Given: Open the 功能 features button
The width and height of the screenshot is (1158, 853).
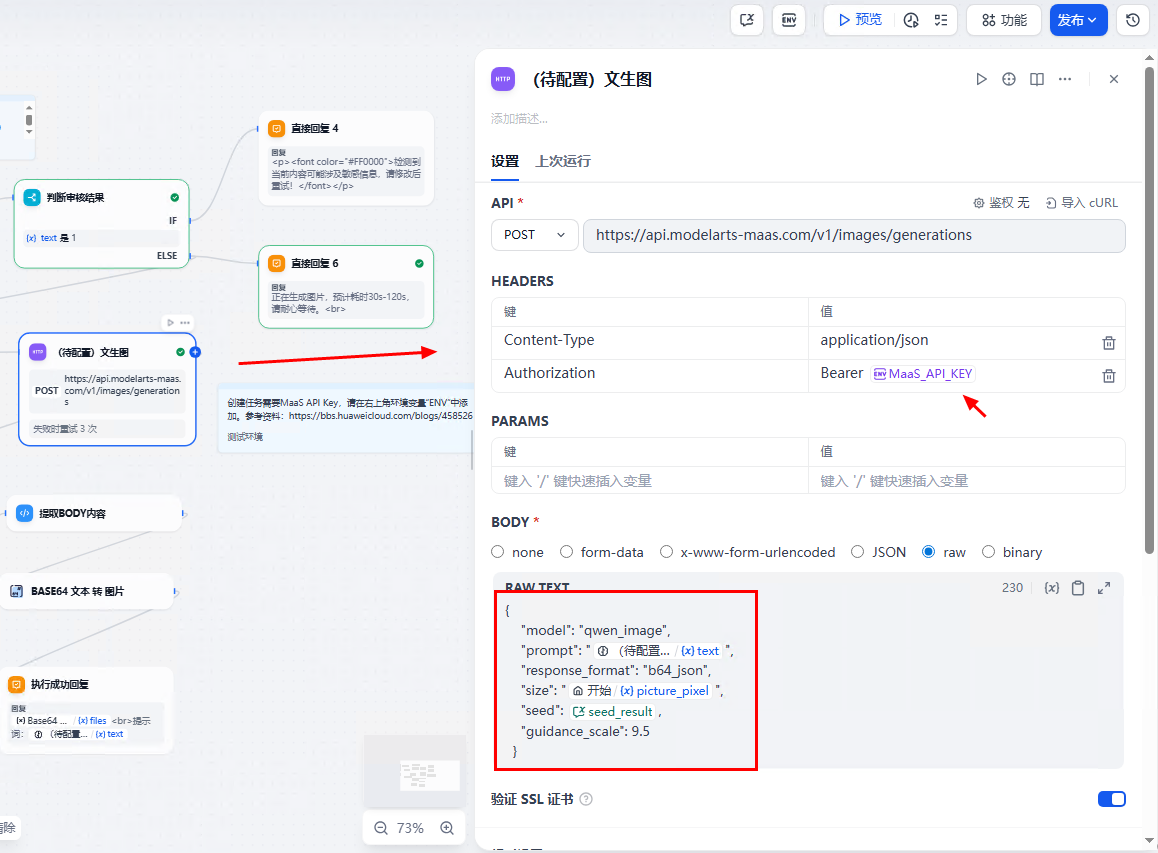Looking at the screenshot, I should [1004, 20].
